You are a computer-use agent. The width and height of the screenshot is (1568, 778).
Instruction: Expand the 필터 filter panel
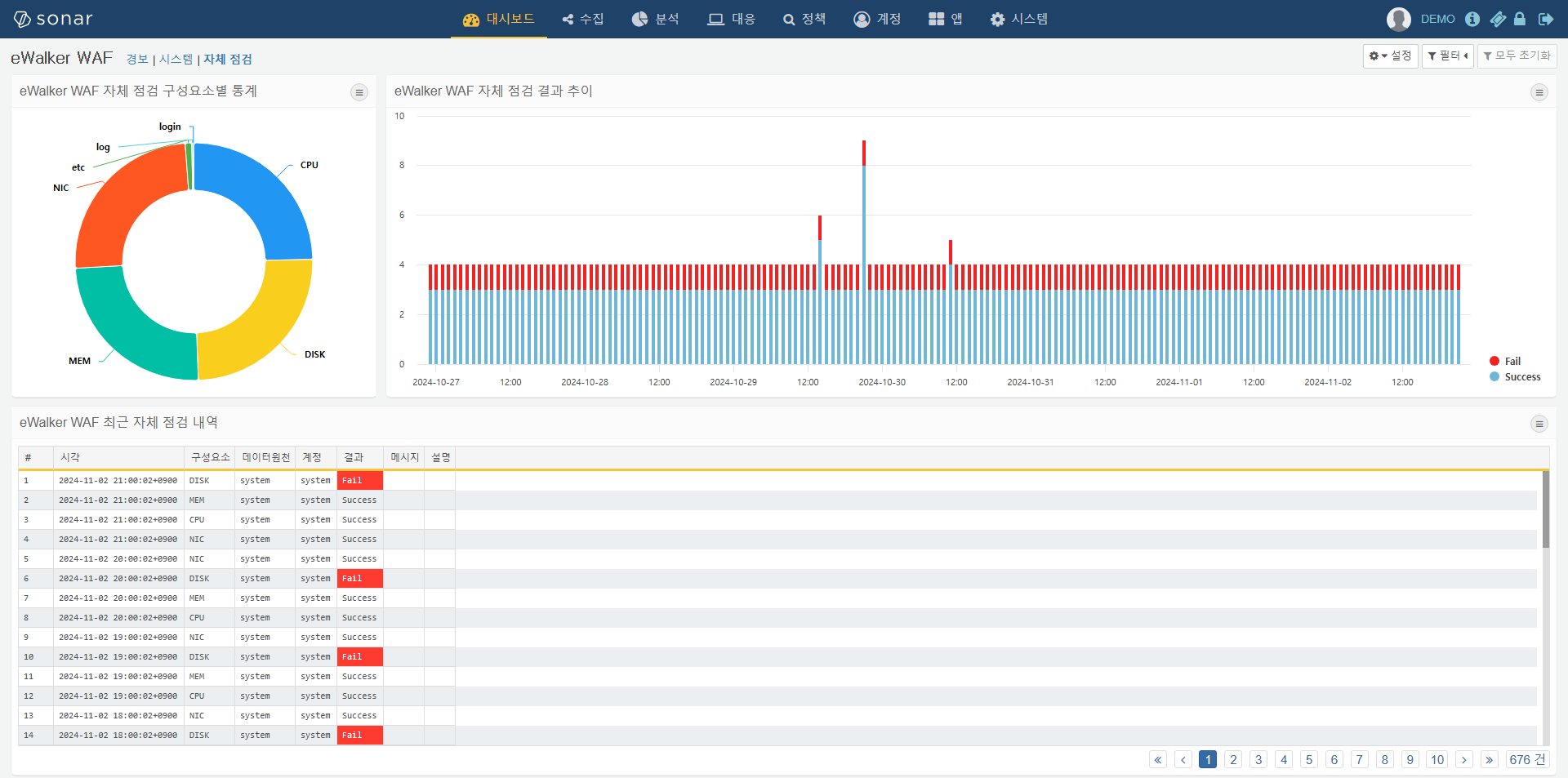[x=1448, y=56]
